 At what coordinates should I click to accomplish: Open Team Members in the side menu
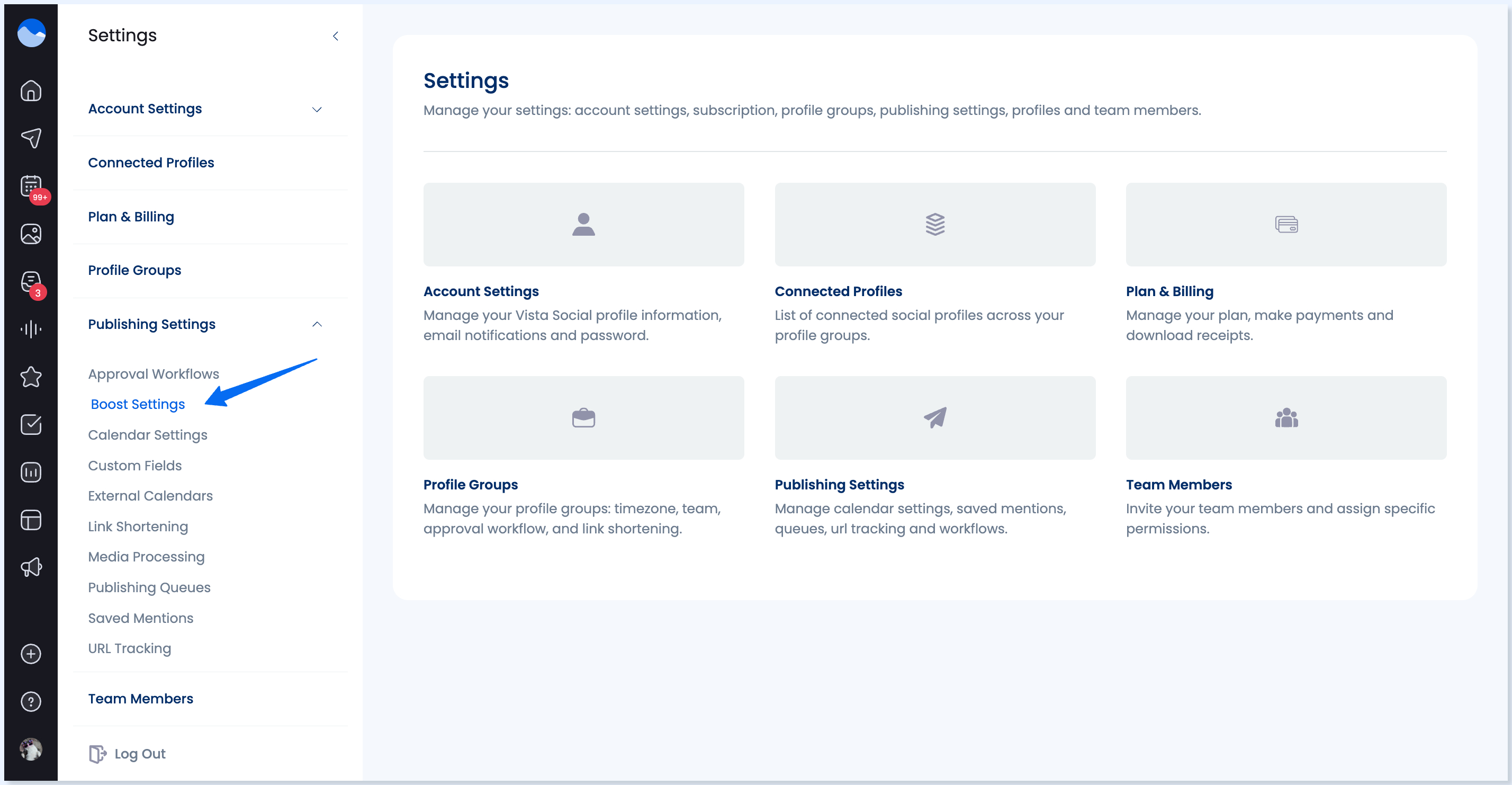tap(140, 699)
